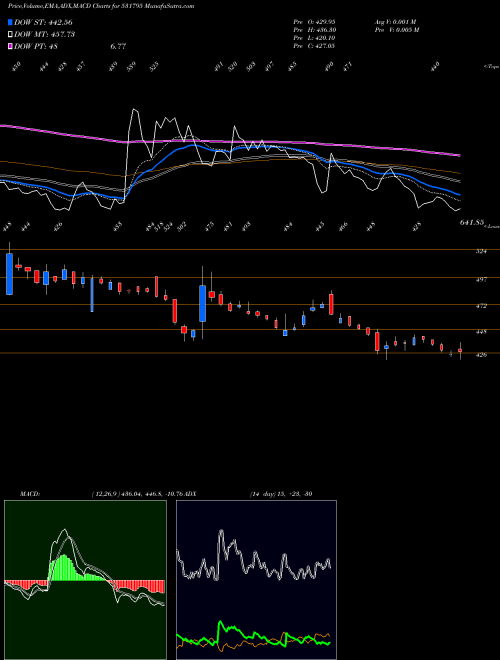The width and height of the screenshot is (500, 660).
Task: Click the 'Pre C: 427.05' close price text
Action: click(x=314, y=46)
